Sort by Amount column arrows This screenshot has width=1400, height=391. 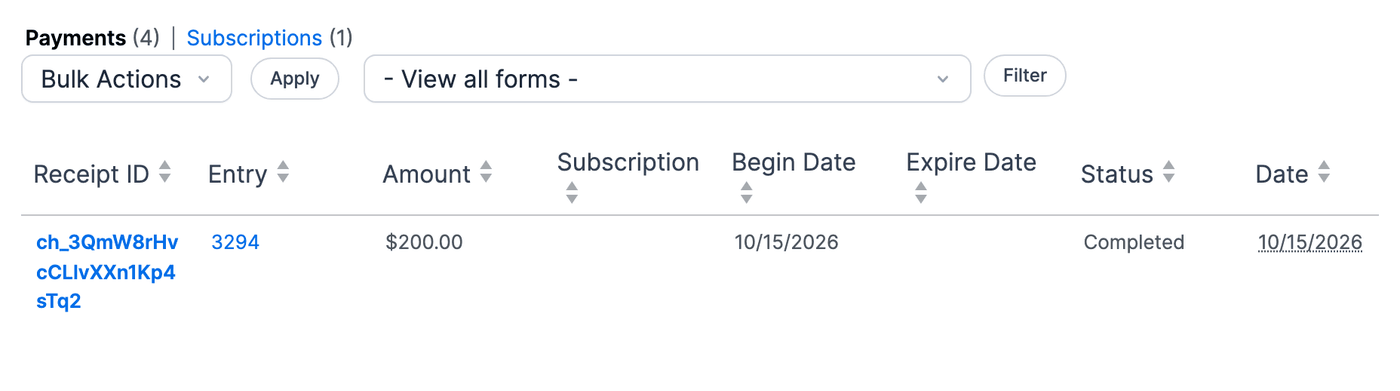pos(486,173)
